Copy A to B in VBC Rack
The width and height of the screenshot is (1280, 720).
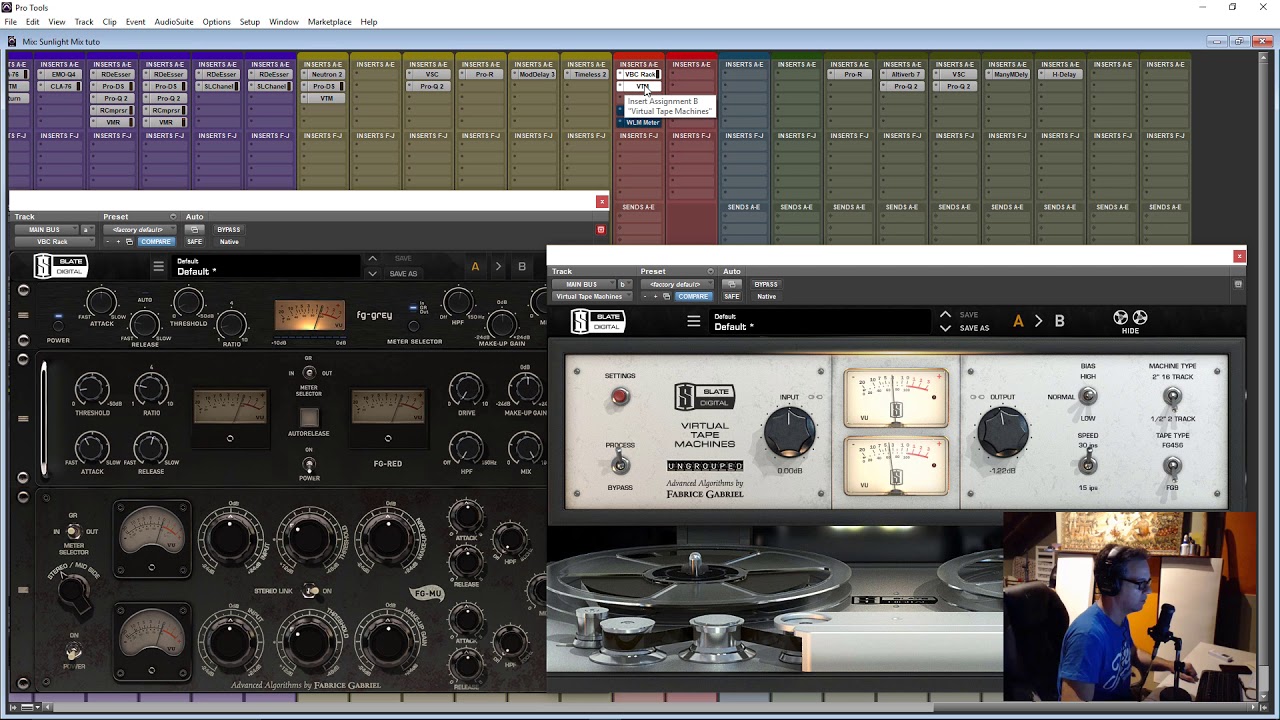pos(498,267)
